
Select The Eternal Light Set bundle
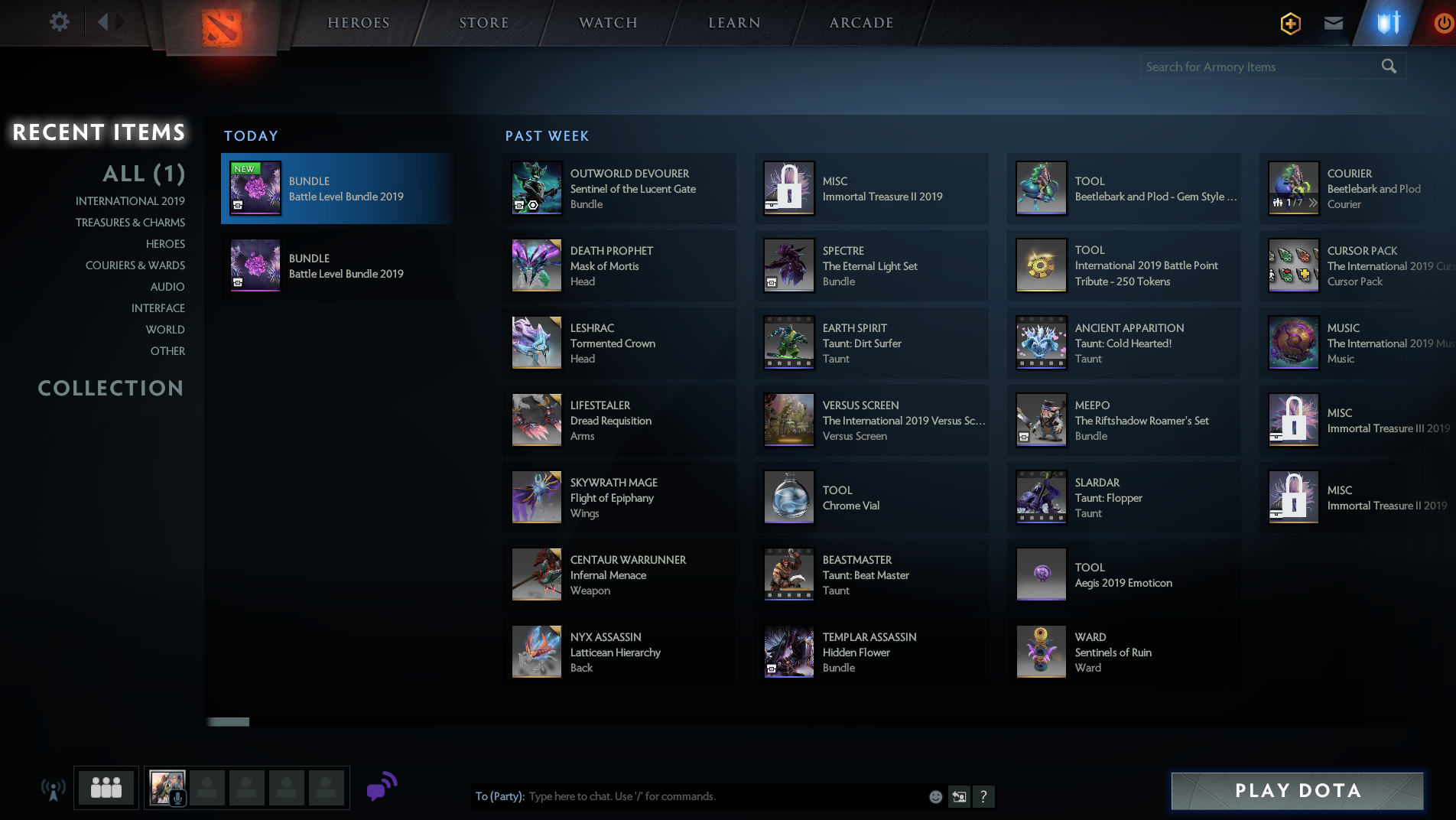(872, 265)
